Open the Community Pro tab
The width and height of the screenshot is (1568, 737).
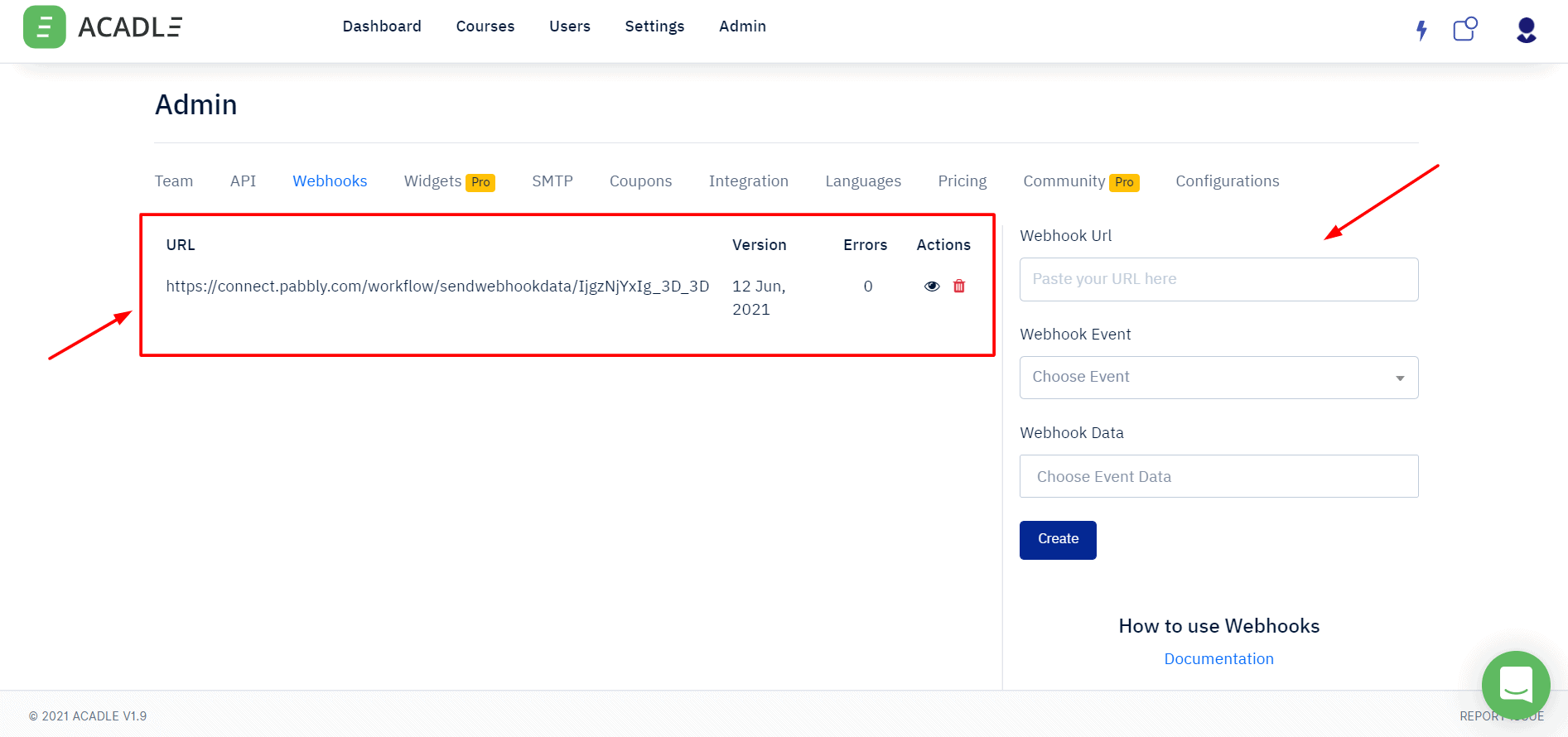(1064, 181)
